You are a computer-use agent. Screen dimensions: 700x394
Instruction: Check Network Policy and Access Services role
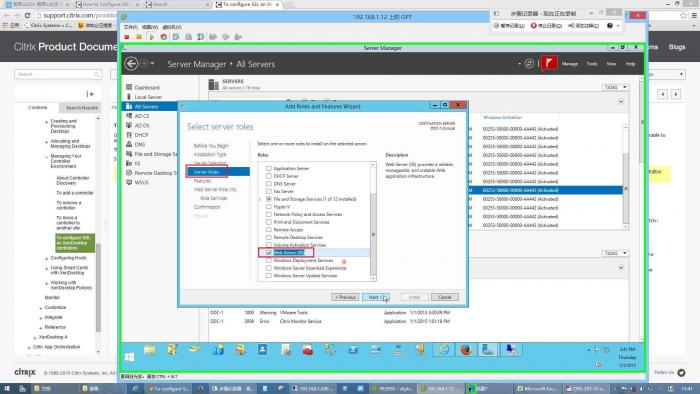[269, 214]
